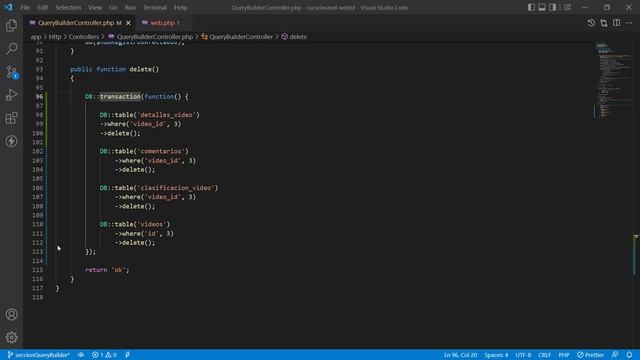Image resolution: width=640 pixels, height=360 pixels.
Task: Click Ln 96, Col 20 indicator
Action: [x=460, y=355]
